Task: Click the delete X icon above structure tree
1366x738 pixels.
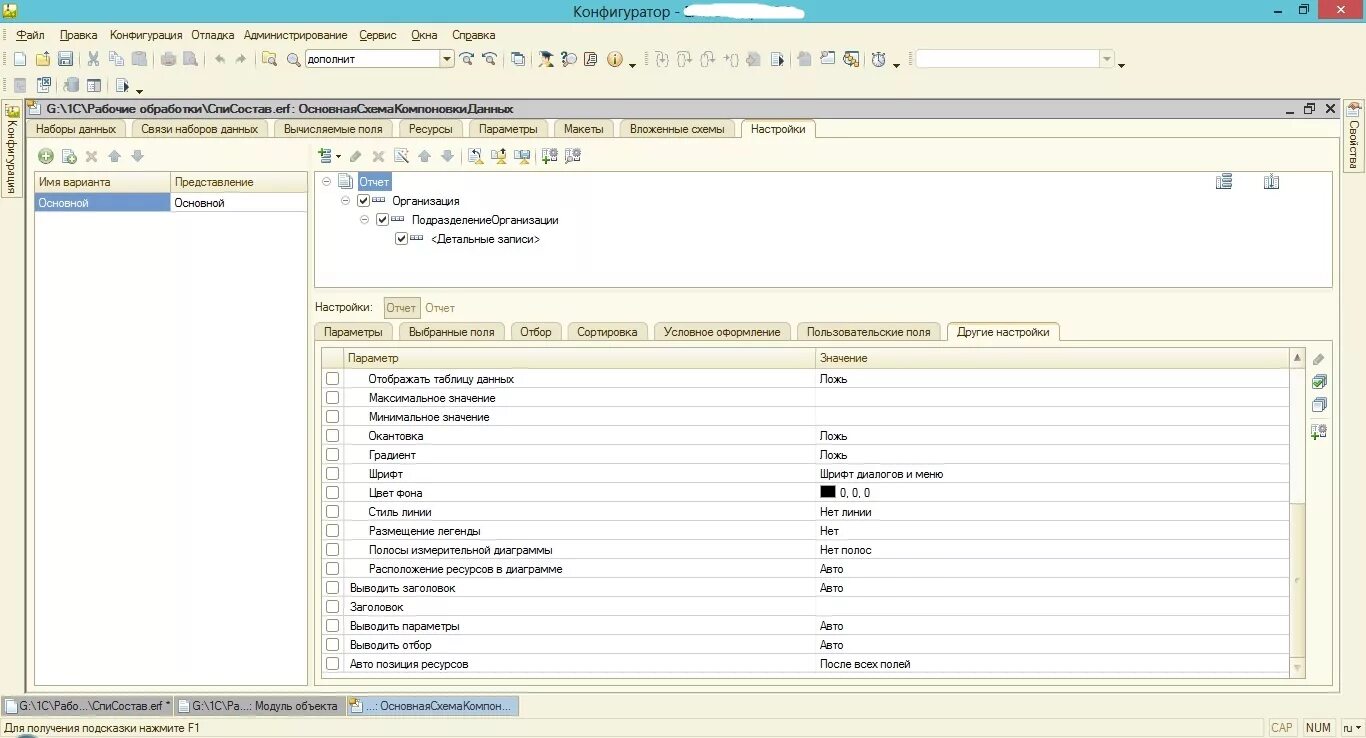Action: coord(378,156)
